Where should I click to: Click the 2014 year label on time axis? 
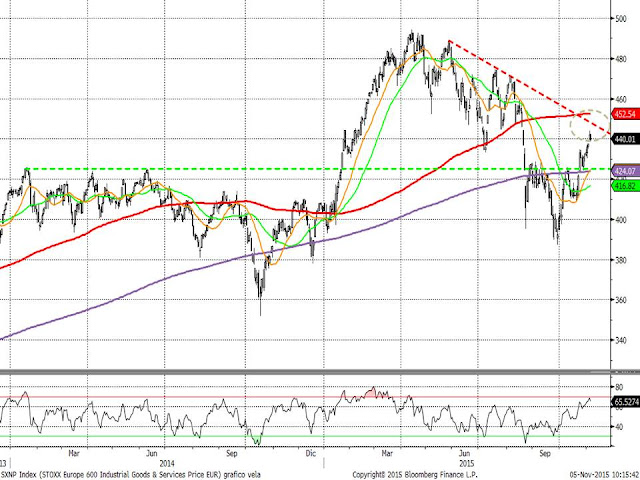tap(167, 464)
